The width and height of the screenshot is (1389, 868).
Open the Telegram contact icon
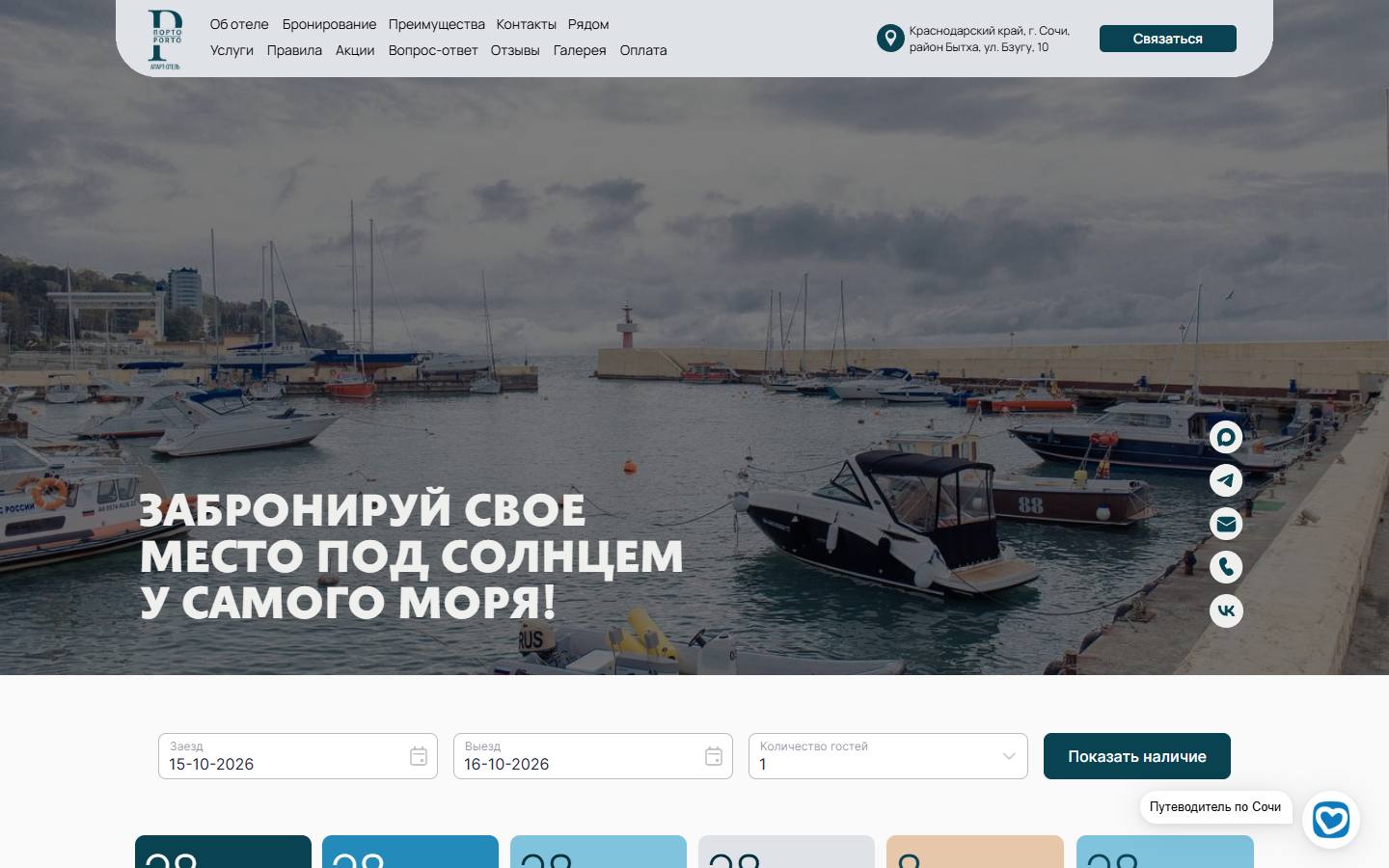[x=1226, y=480]
